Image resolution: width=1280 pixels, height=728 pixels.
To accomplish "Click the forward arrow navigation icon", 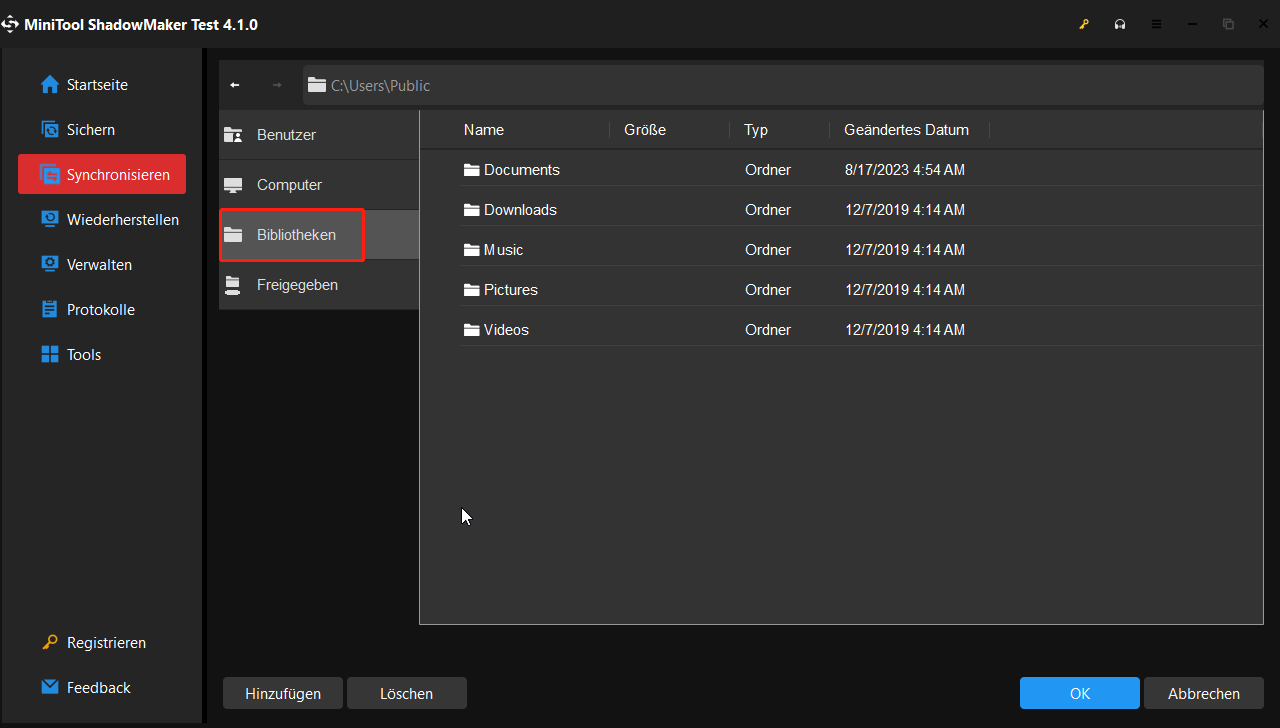I will click(x=277, y=85).
